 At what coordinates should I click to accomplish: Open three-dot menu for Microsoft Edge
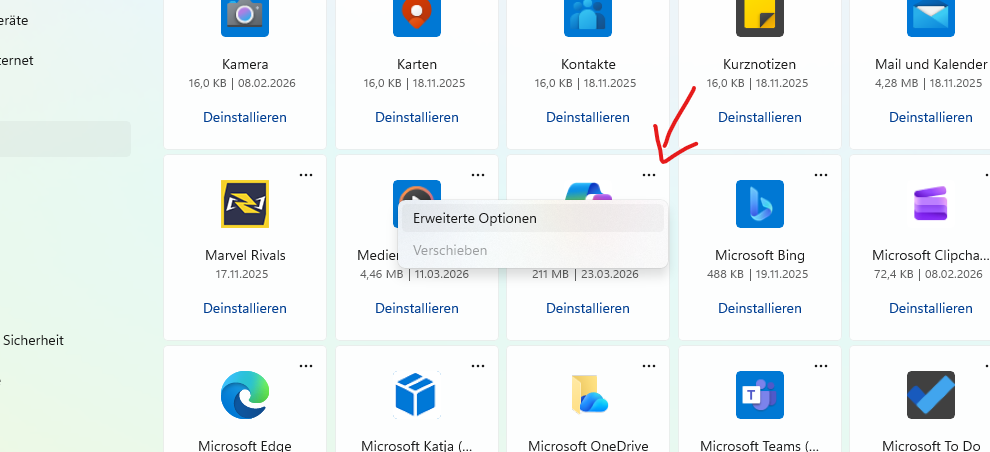(306, 366)
